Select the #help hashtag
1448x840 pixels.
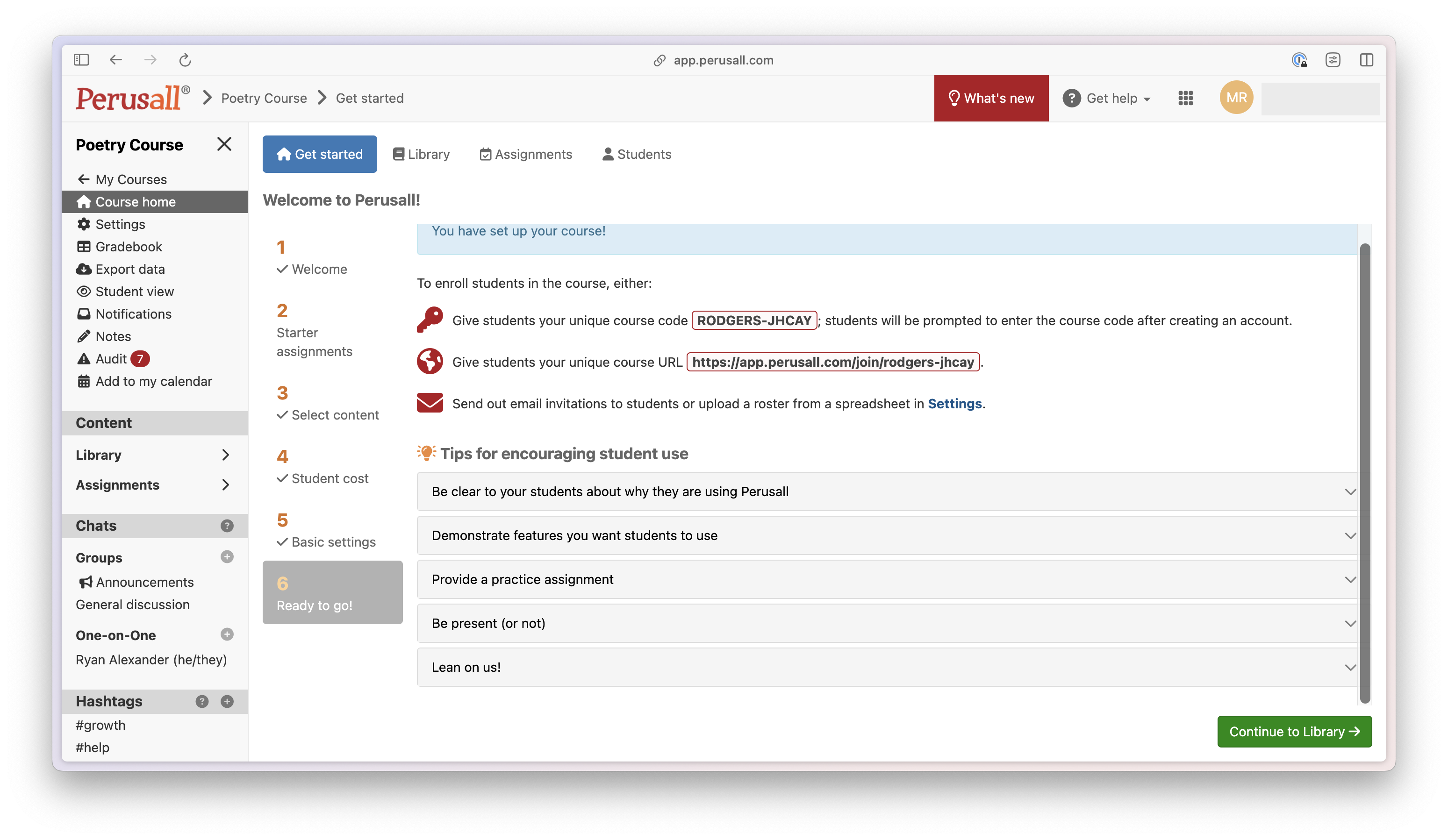click(x=93, y=747)
